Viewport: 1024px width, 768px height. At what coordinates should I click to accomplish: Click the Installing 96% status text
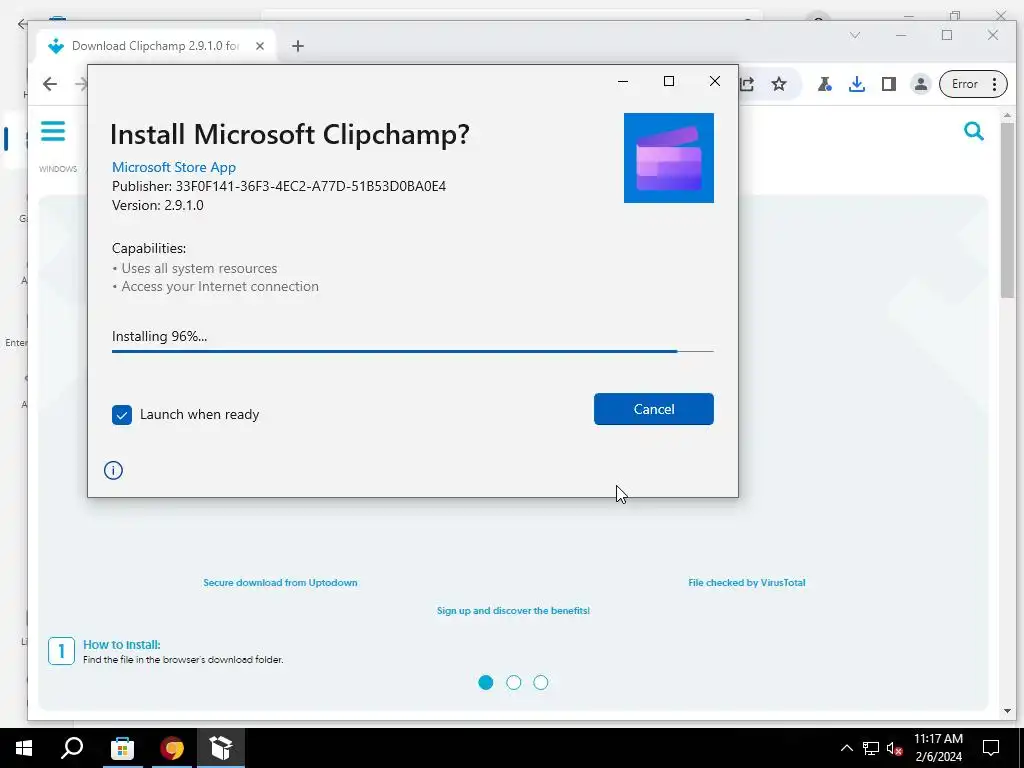159,336
